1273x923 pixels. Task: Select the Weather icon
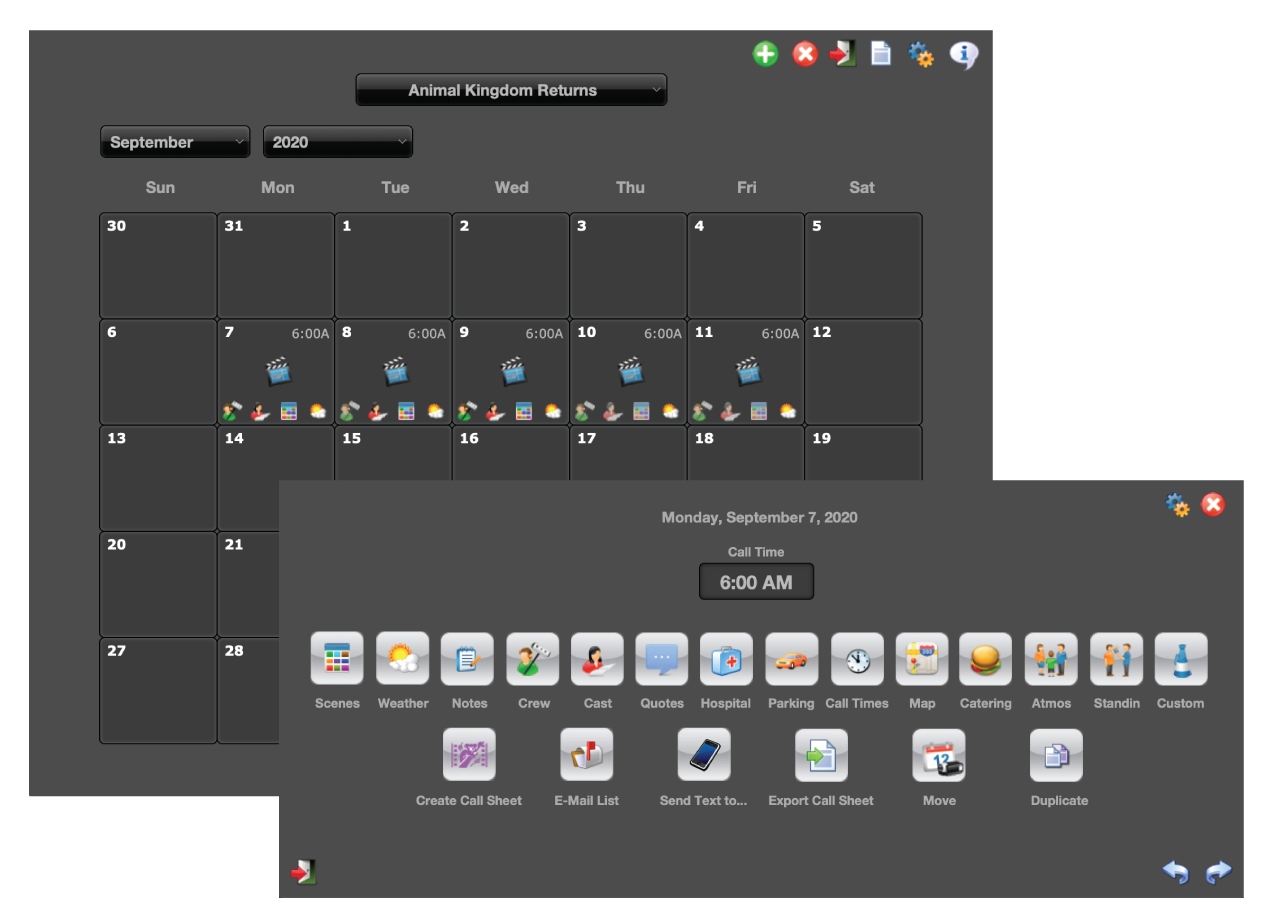(x=402, y=659)
